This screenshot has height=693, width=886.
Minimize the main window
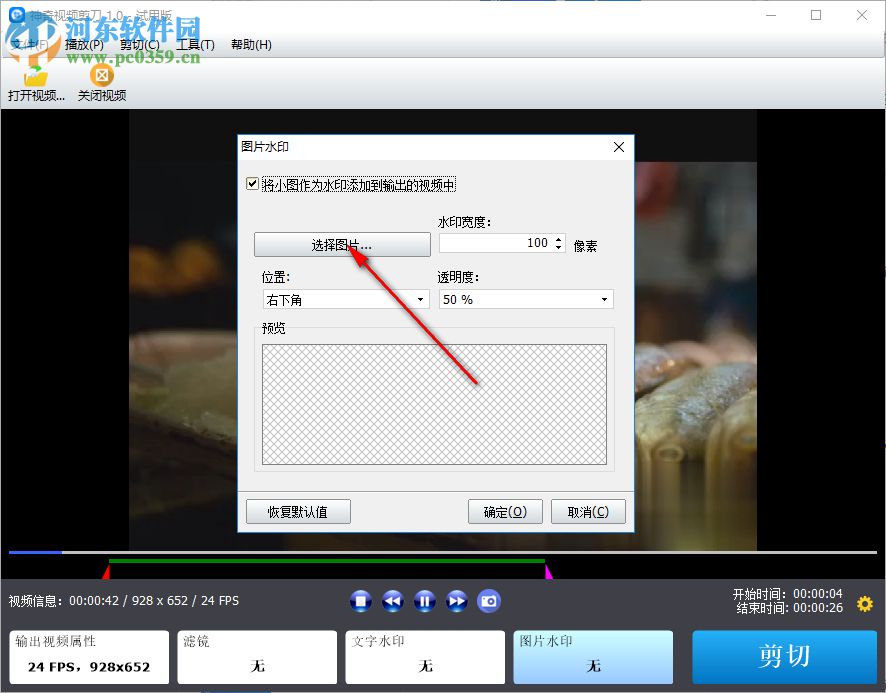(771, 15)
